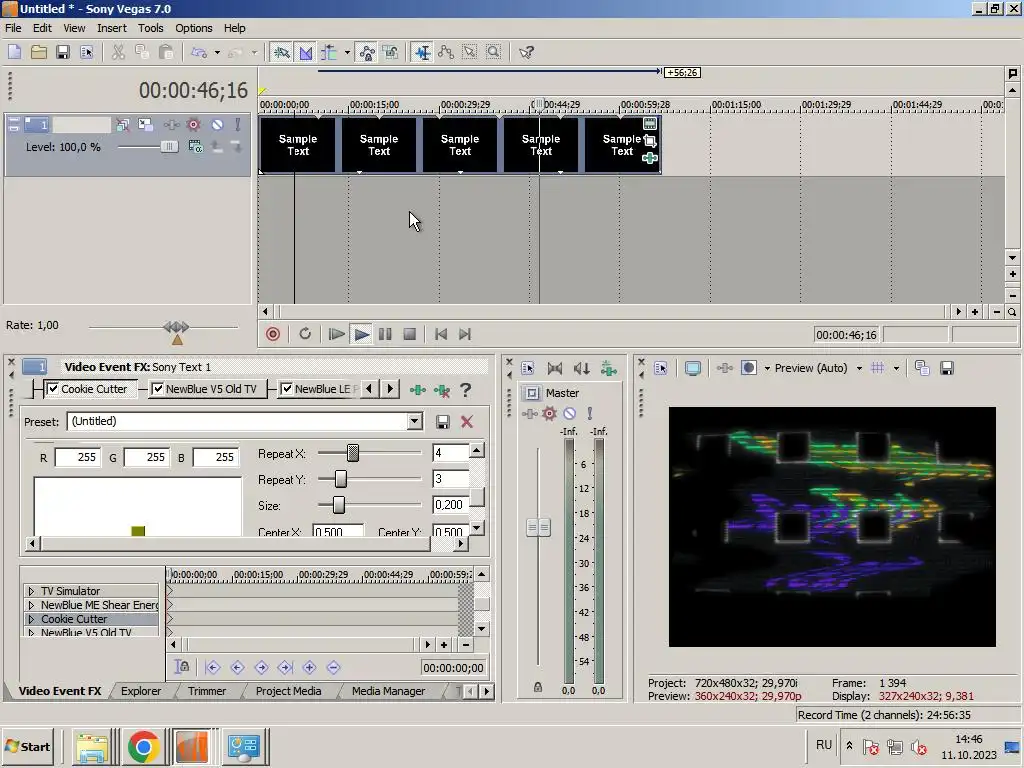The height and width of the screenshot is (768, 1024).
Task: Click the Stop transport button
Action: pyautogui.click(x=409, y=334)
